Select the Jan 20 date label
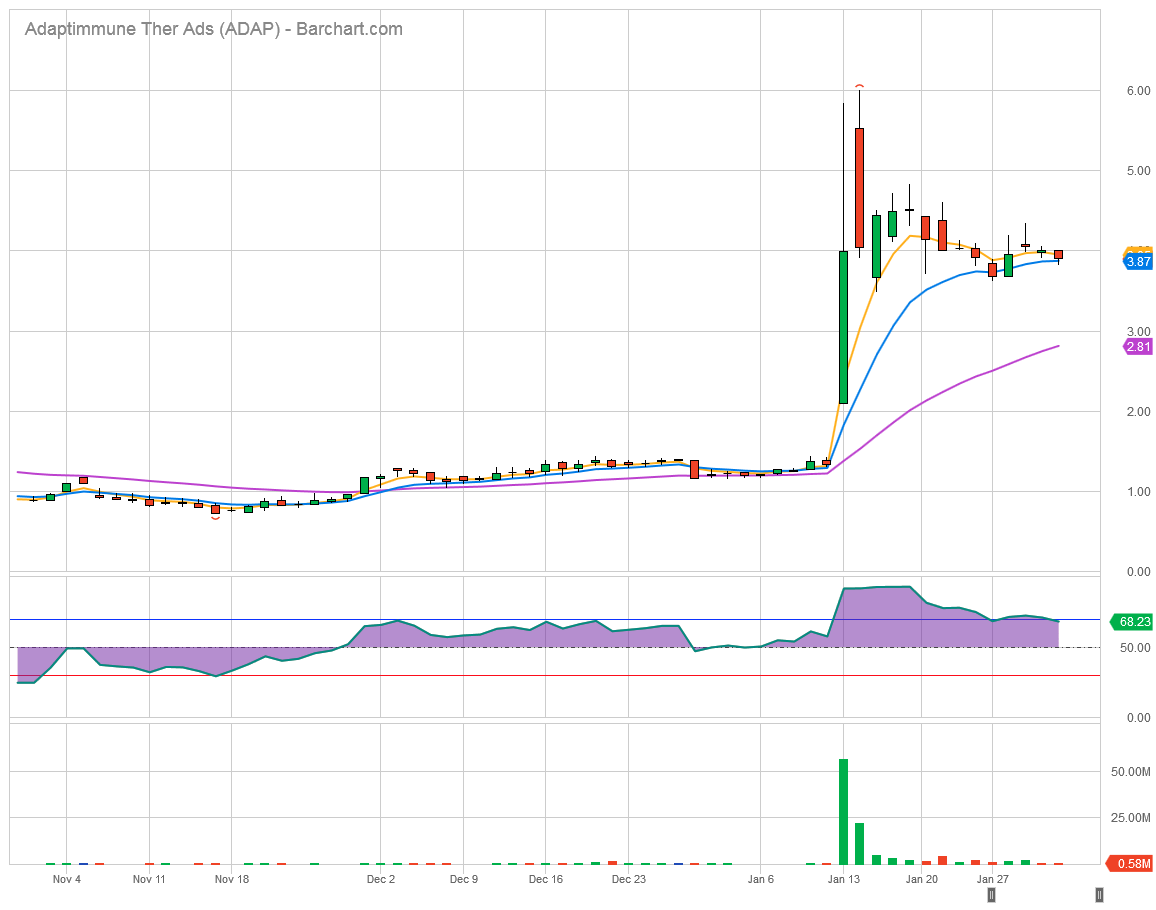Image resolution: width=1156 pixels, height=910 pixels. [x=922, y=879]
